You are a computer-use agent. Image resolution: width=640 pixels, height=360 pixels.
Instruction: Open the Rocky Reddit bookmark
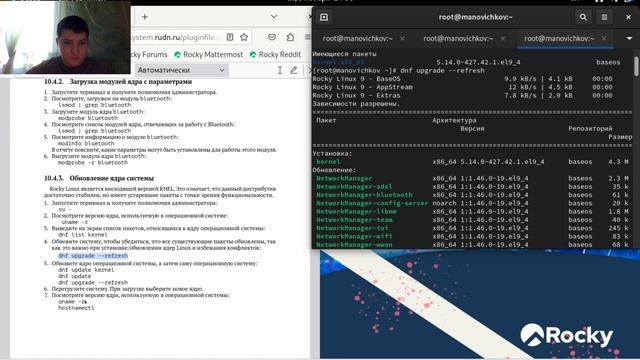(276, 54)
